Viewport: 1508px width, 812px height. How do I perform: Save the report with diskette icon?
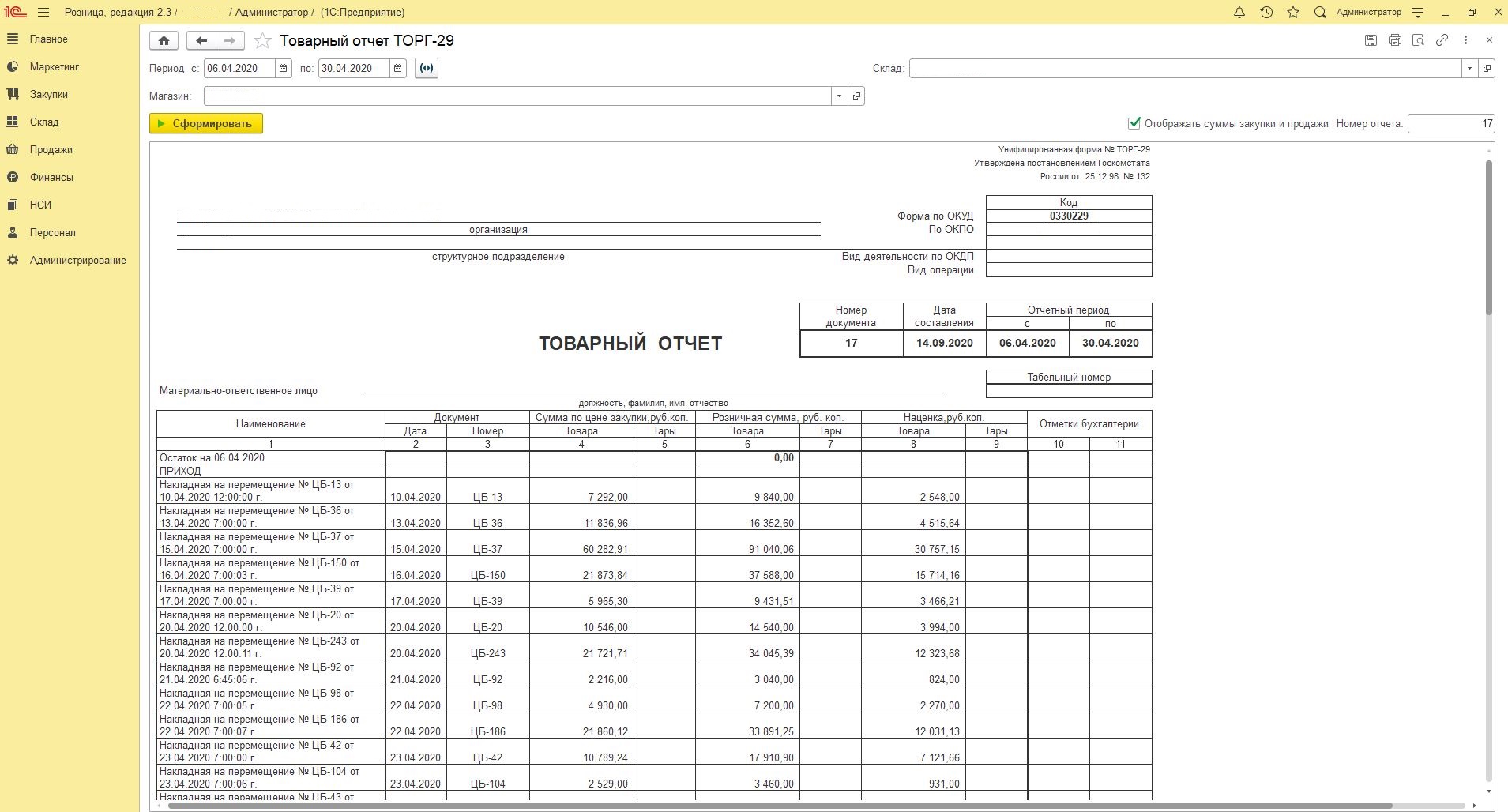point(1371,40)
